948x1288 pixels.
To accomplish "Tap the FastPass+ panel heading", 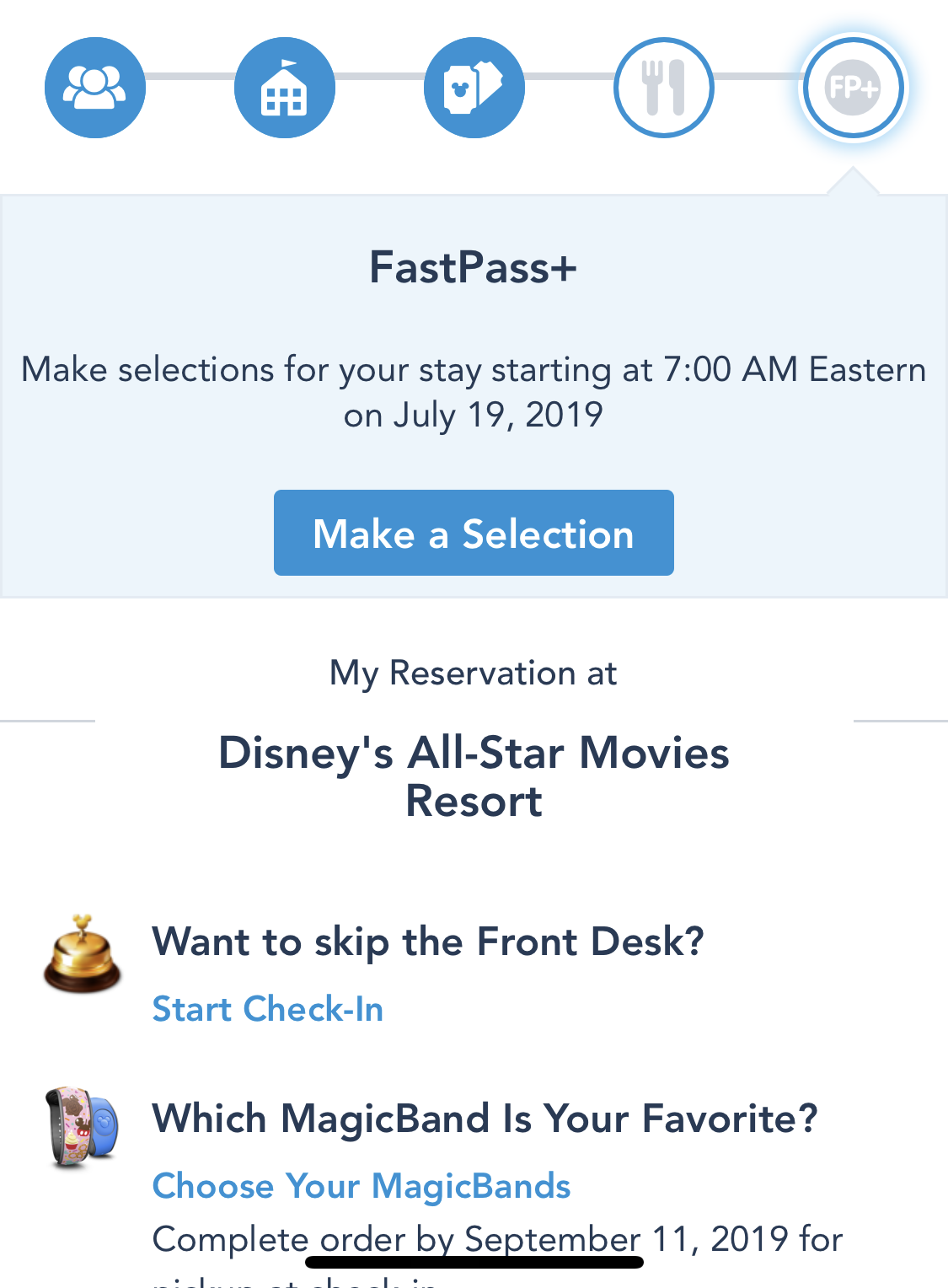I will (474, 268).
